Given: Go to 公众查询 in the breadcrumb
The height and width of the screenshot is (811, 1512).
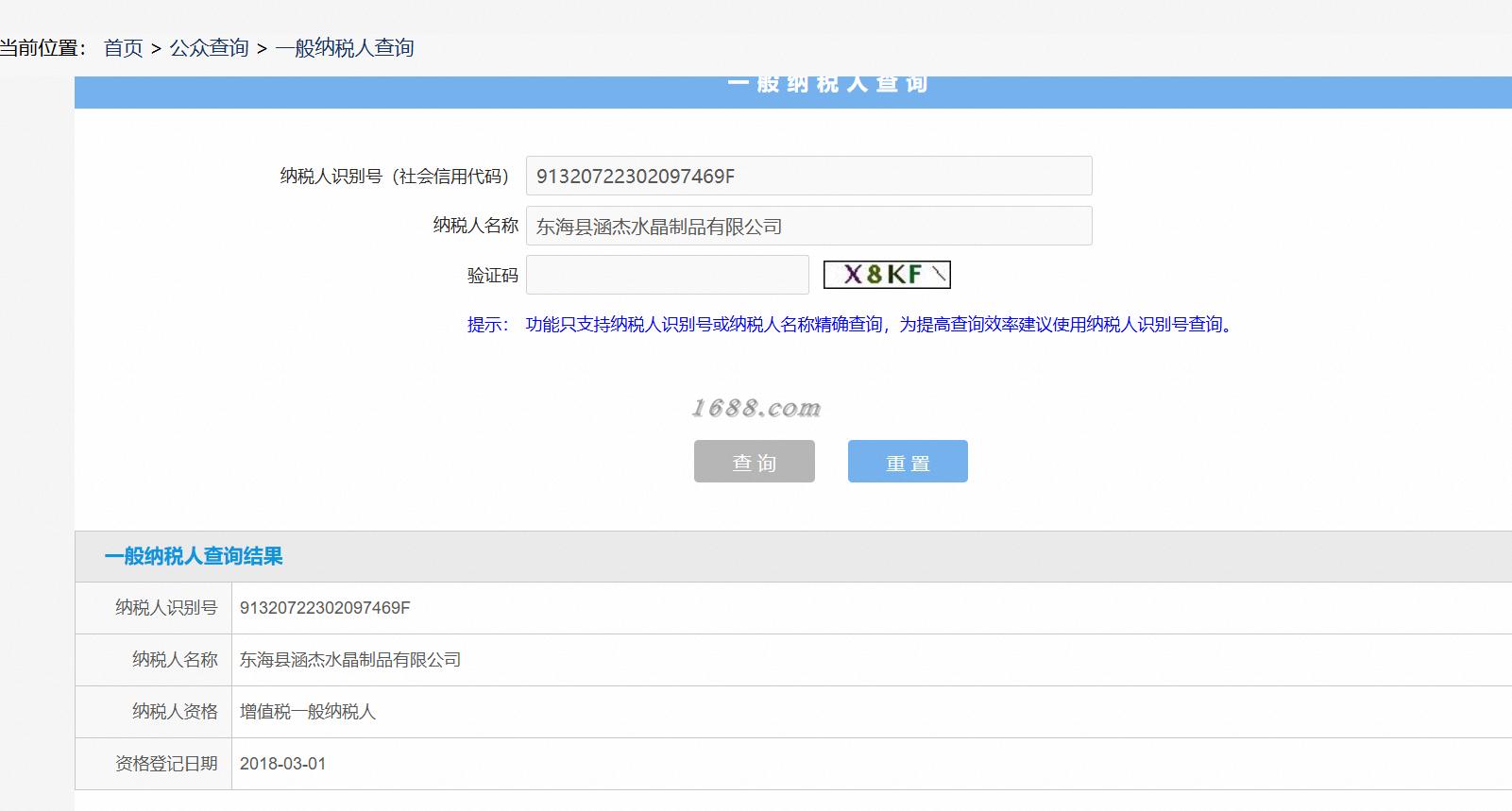Looking at the screenshot, I should click(209, 48).
